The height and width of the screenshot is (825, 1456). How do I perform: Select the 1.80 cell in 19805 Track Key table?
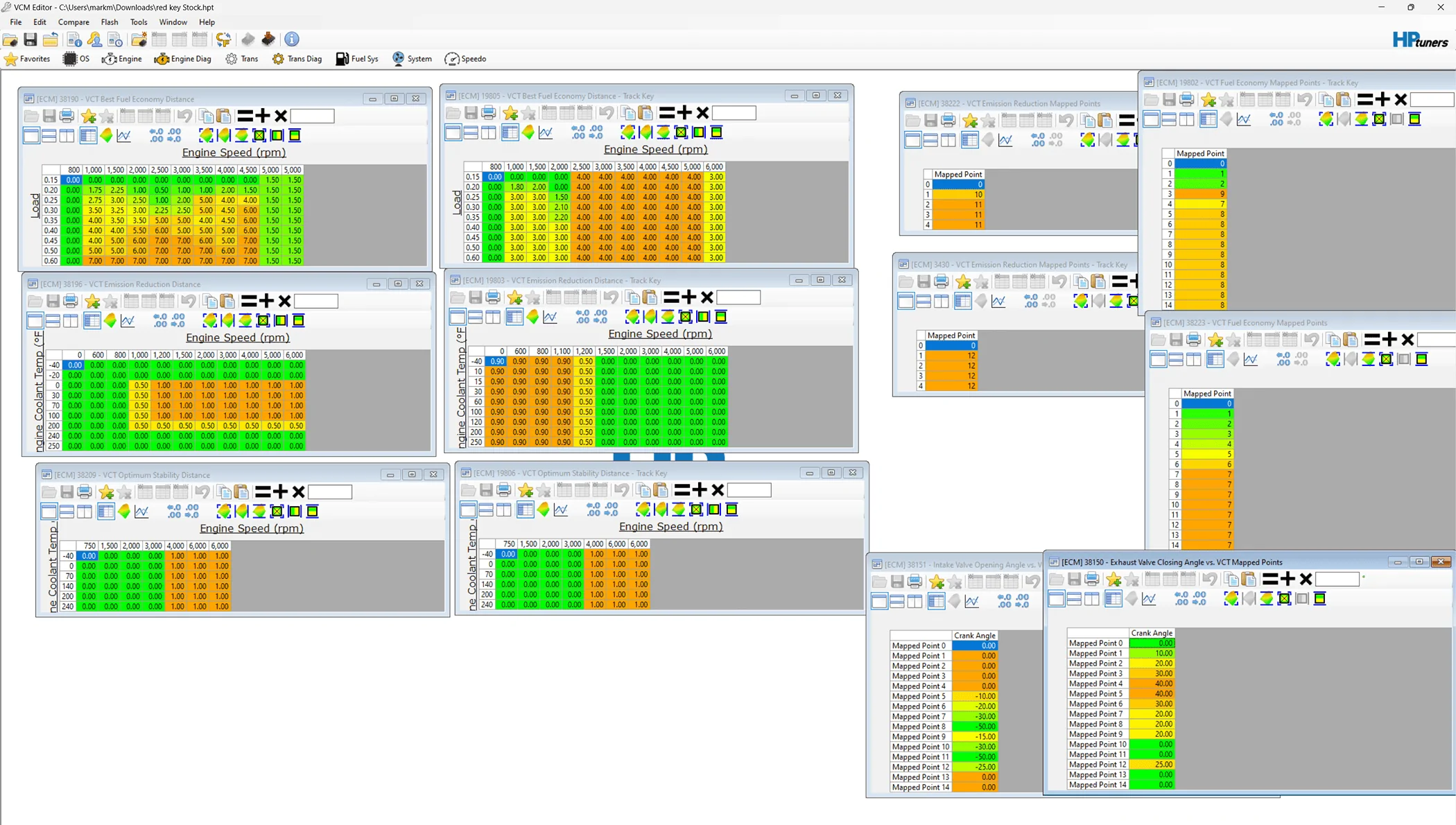click(x=517, y=187)
